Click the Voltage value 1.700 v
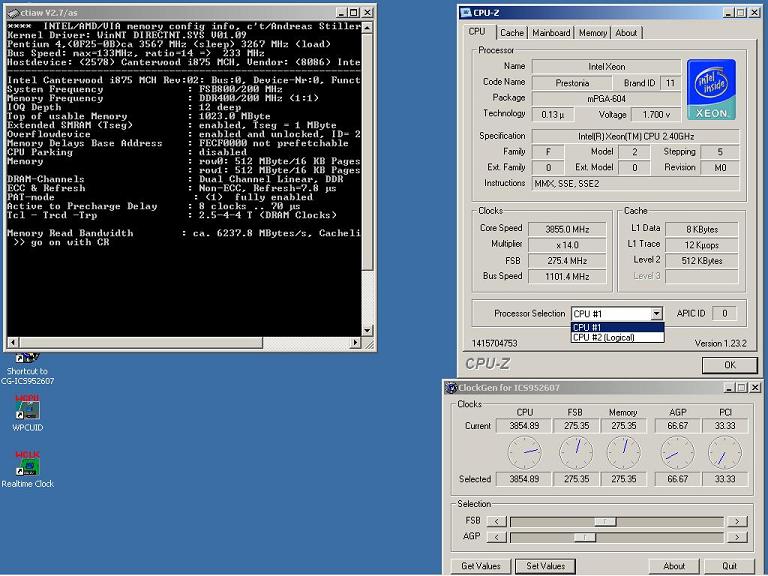 656,115
